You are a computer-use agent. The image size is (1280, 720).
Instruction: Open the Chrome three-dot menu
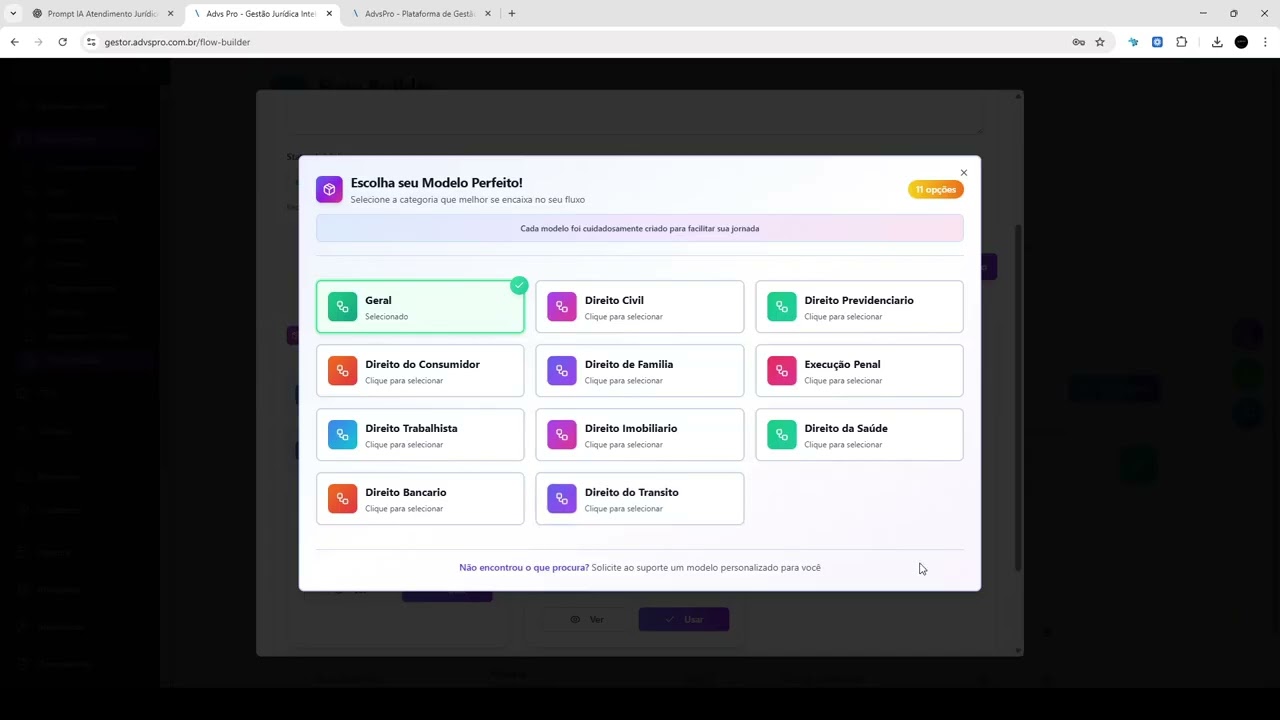click(x=1265, y=42)
